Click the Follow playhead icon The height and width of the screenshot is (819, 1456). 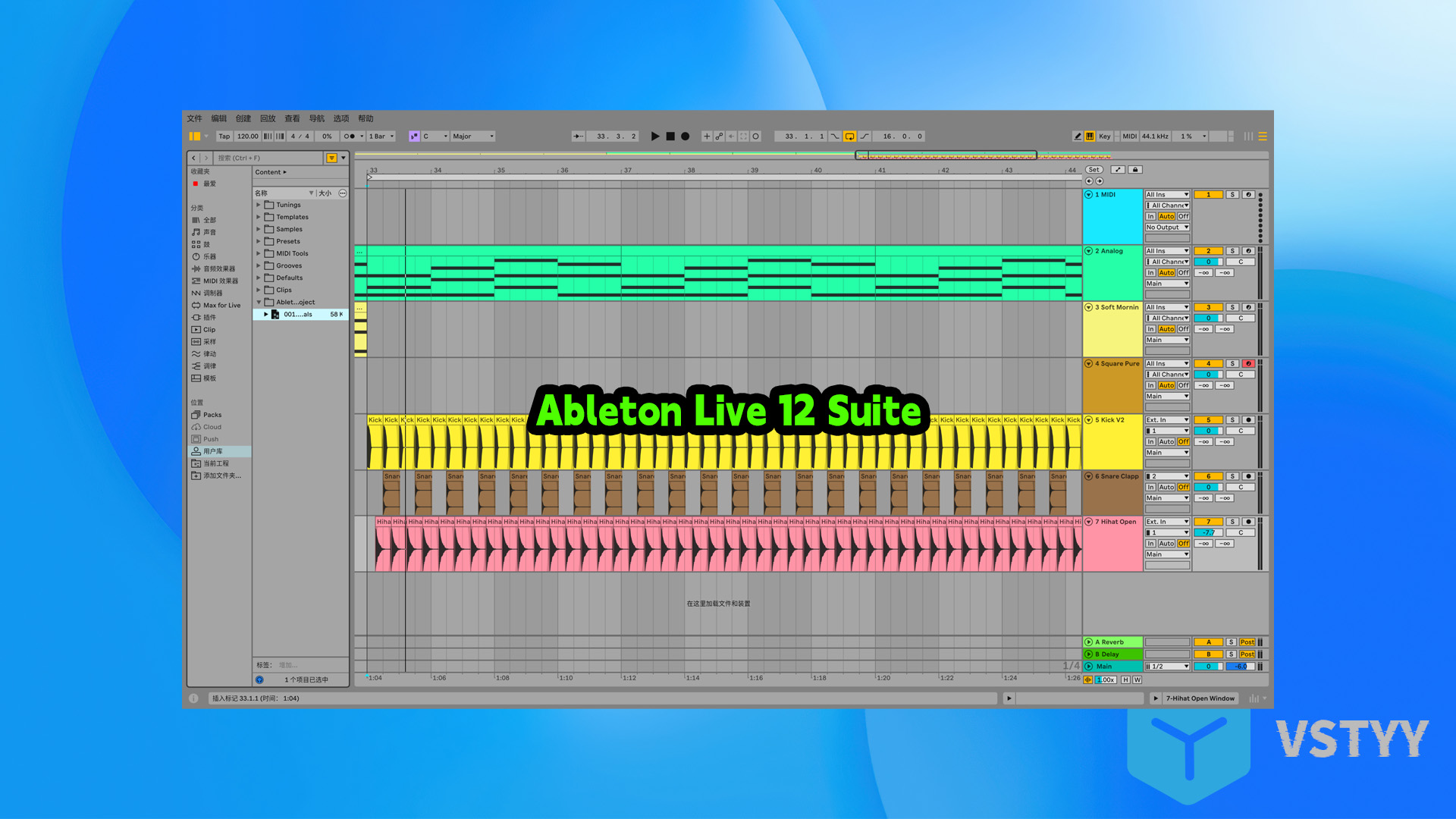[576, 136]
